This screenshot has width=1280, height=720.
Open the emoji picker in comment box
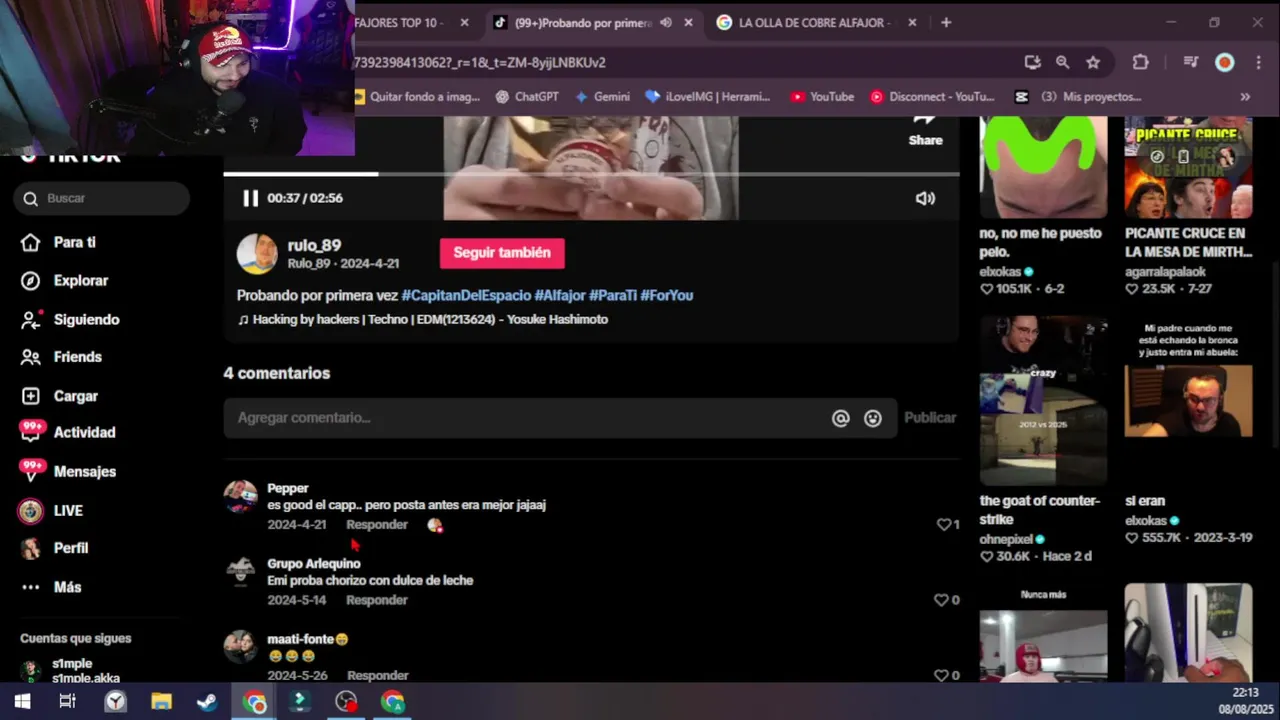click(873, 418)
